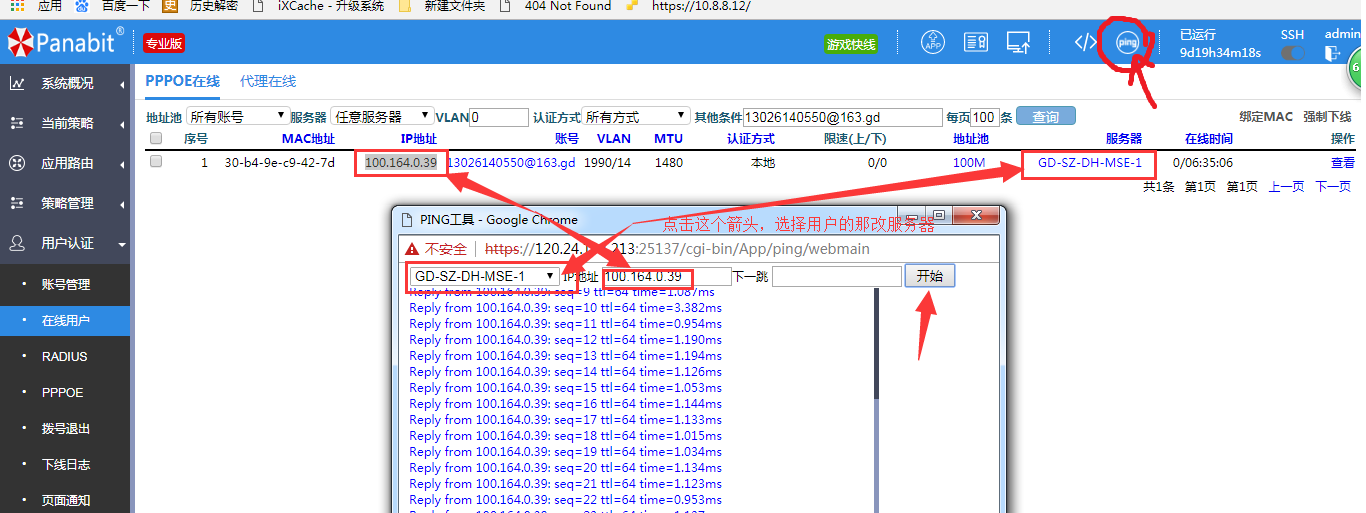Click the 下一跳 input field
1366x513 pixels.
tap(837, 277)
